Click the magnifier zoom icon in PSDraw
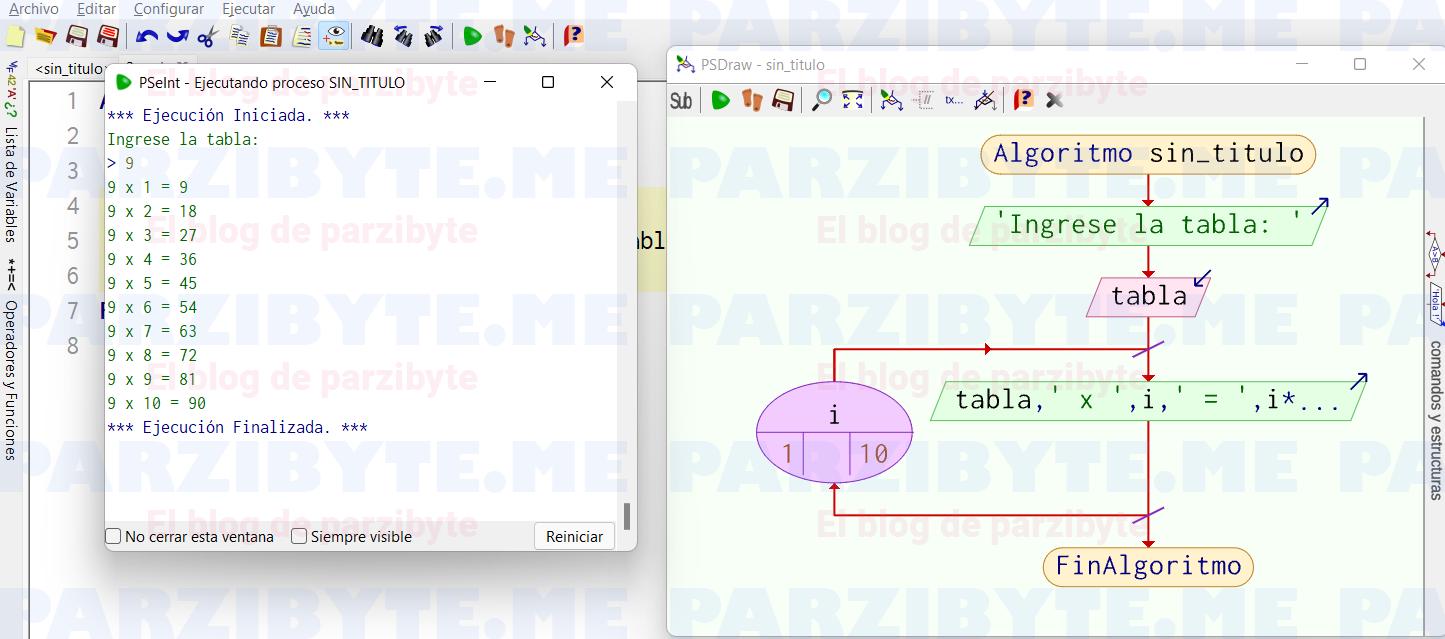The image size is (1445, 639). point(821,100)
